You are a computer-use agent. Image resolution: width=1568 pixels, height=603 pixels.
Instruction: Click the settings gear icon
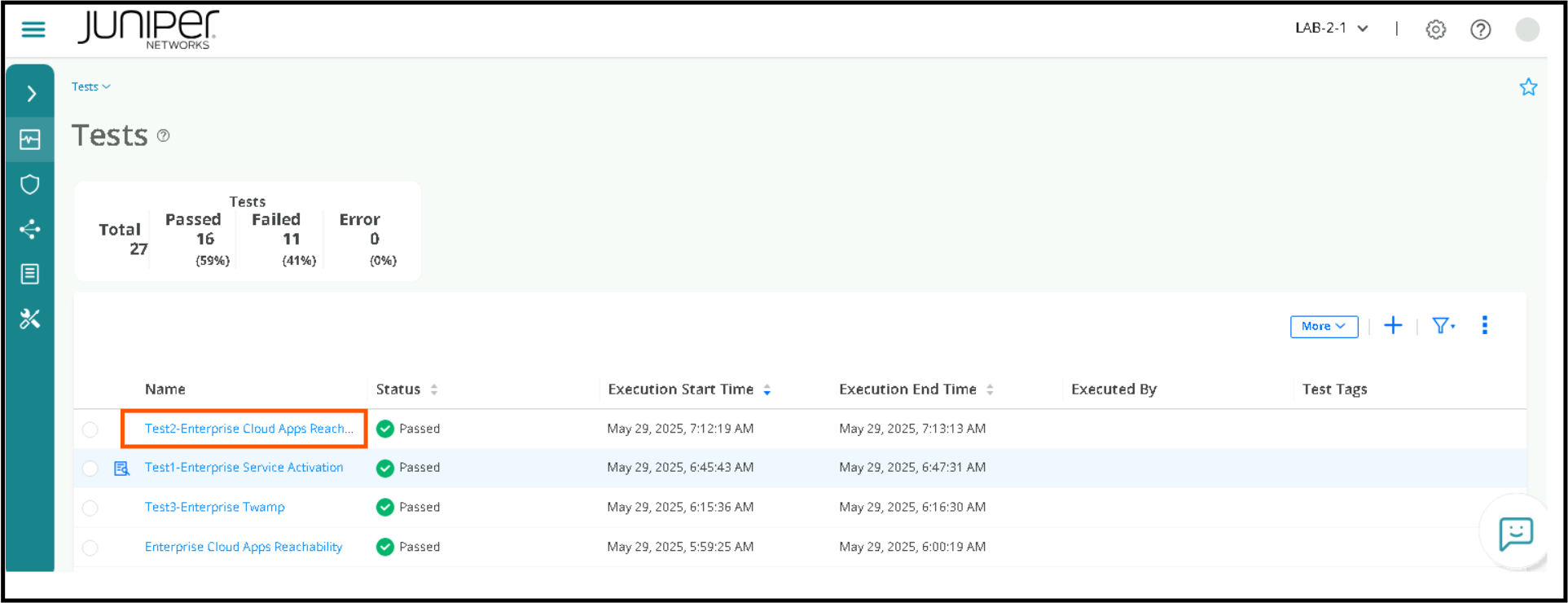click(x=1435, y=30)
